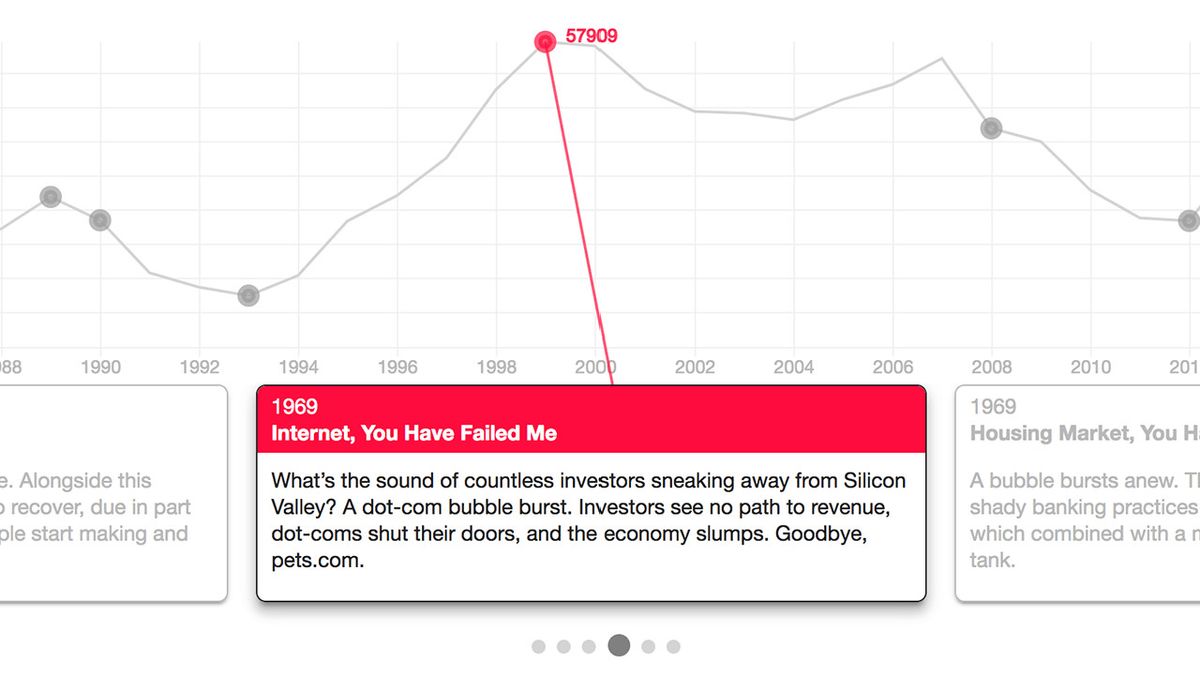Click the 1996 year label on the axis

pos(397,367)
